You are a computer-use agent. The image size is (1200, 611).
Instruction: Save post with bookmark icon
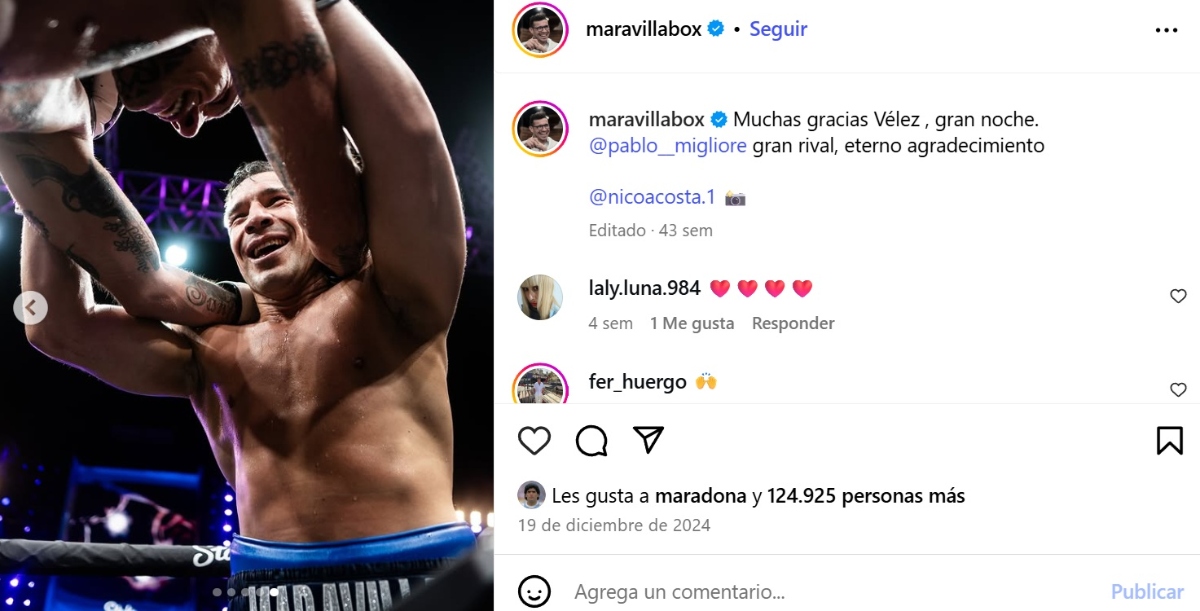pos(1170,440)
